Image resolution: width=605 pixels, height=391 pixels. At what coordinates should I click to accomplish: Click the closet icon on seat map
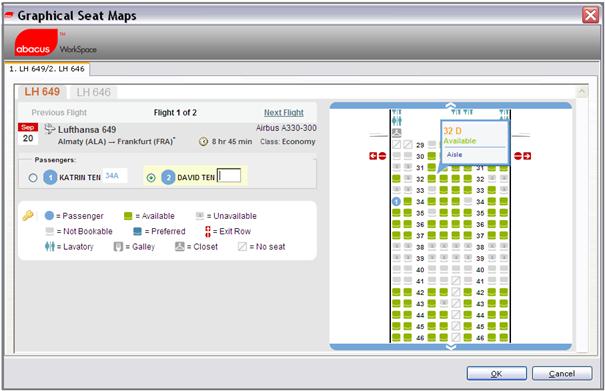point(397,133)
